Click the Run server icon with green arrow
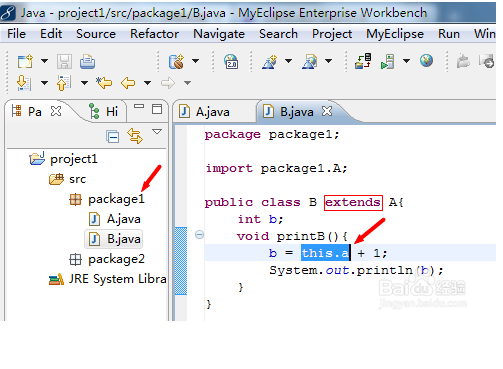The image size is (503, 369). point(387,61)
